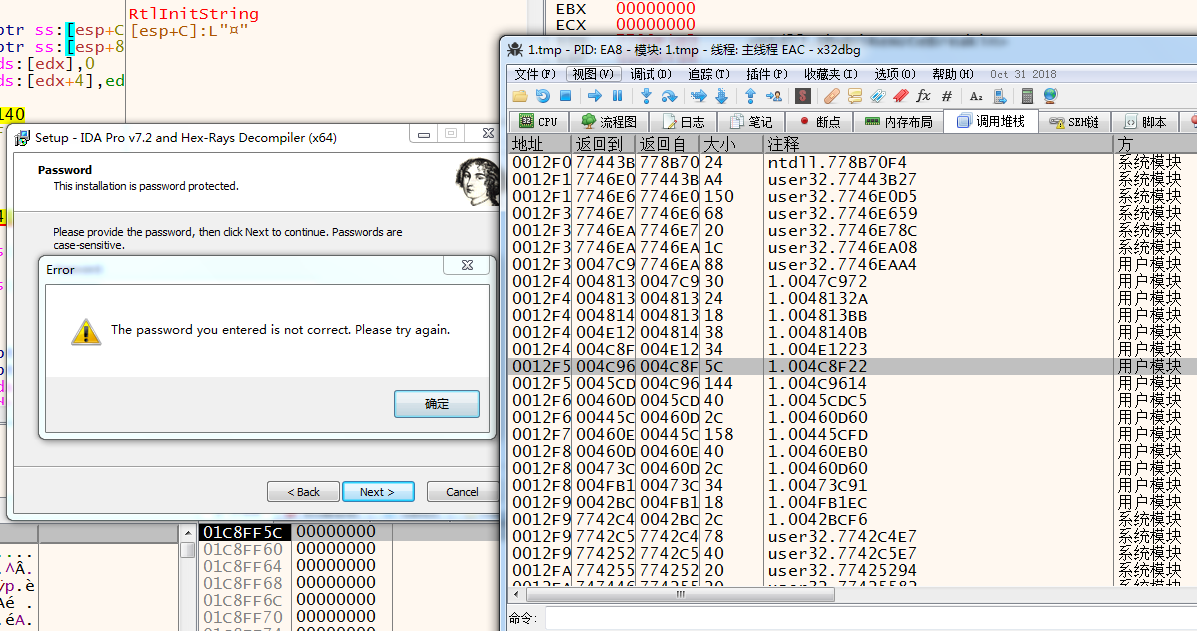Click the Stop debugging square icon

[566, 96]
